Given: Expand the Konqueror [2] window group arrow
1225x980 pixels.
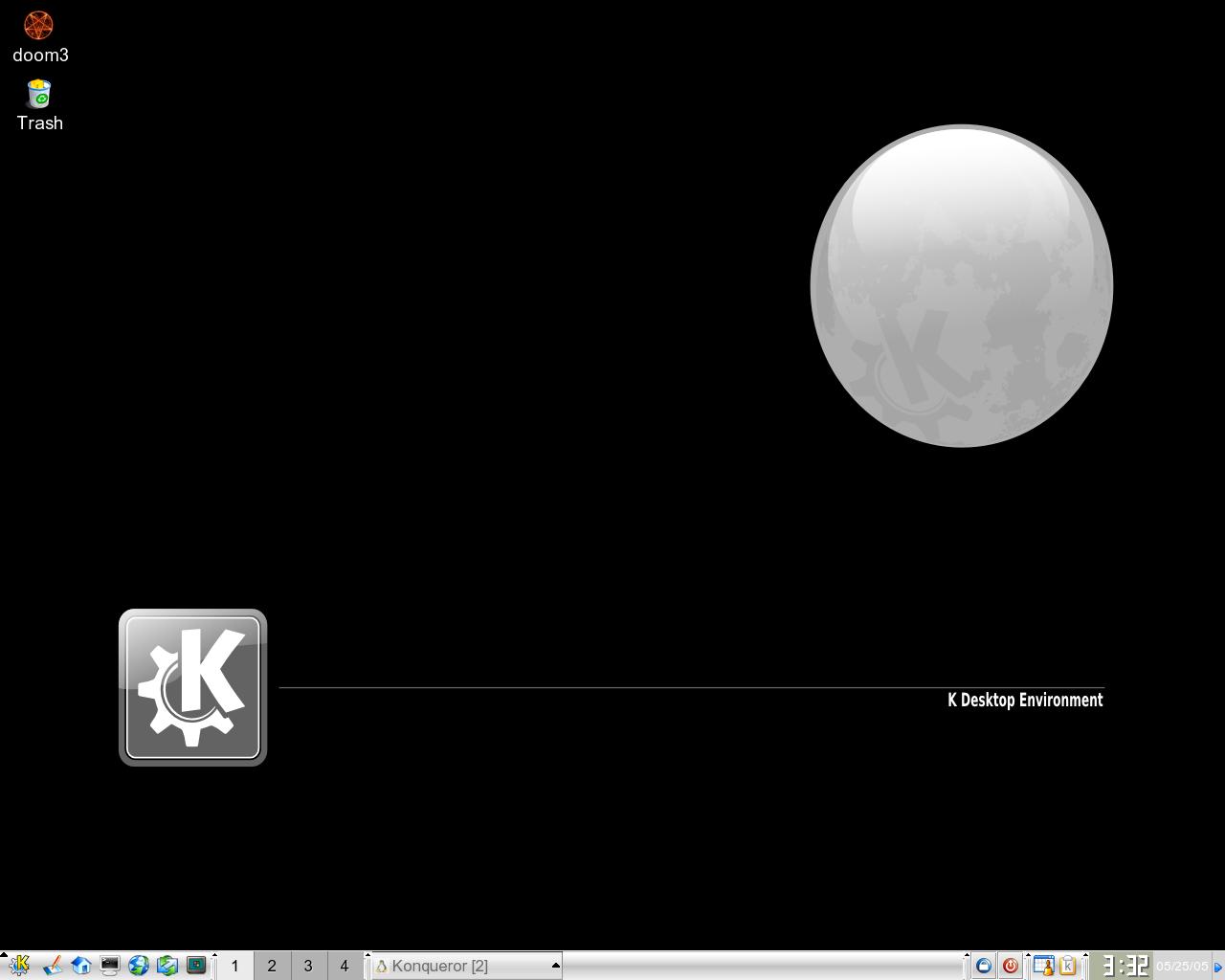Looking at the screenshot, I should click(x=555, y=965).
